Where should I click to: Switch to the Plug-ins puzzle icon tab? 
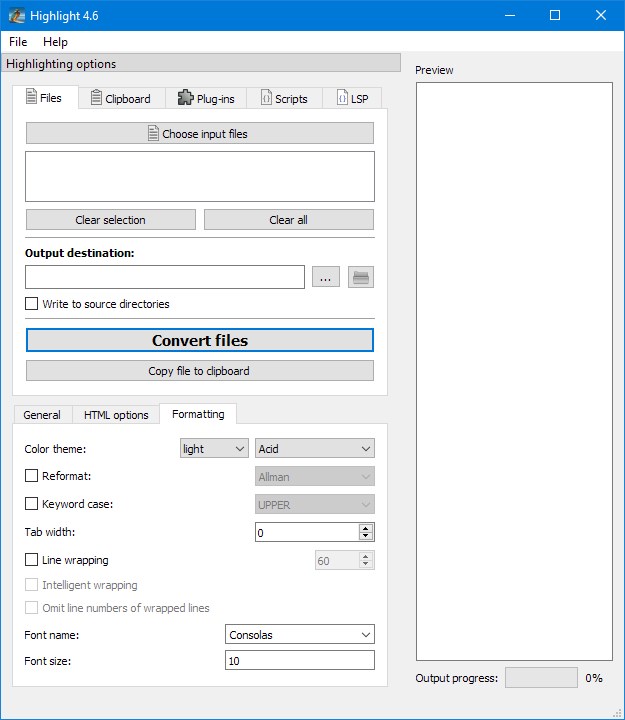tap(185, 98)
